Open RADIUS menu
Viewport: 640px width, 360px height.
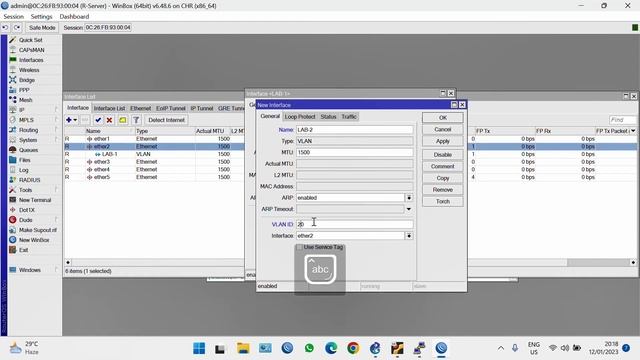29,180
